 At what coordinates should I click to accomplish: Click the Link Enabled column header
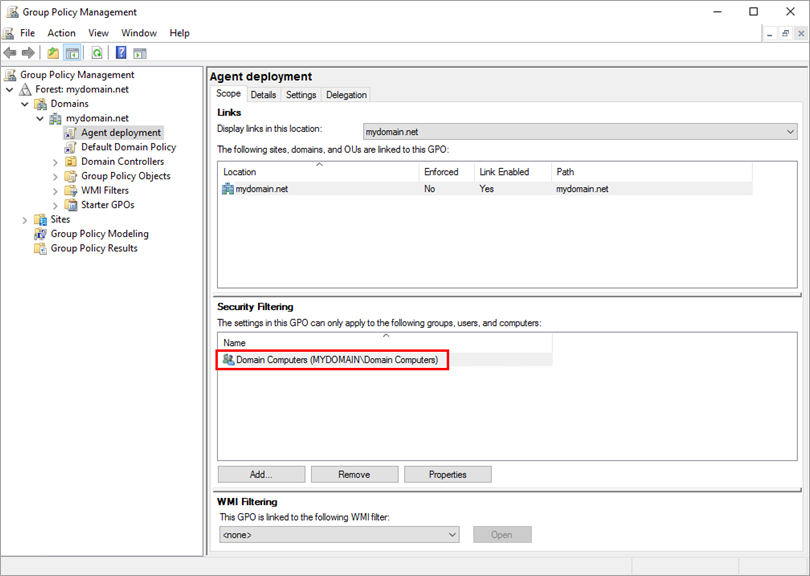coord(511,171)
